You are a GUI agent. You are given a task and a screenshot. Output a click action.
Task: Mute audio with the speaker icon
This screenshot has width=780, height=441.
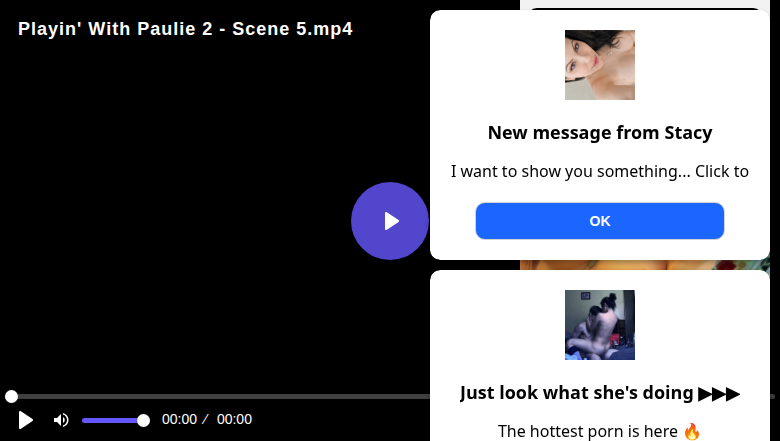tap(61, 420)
